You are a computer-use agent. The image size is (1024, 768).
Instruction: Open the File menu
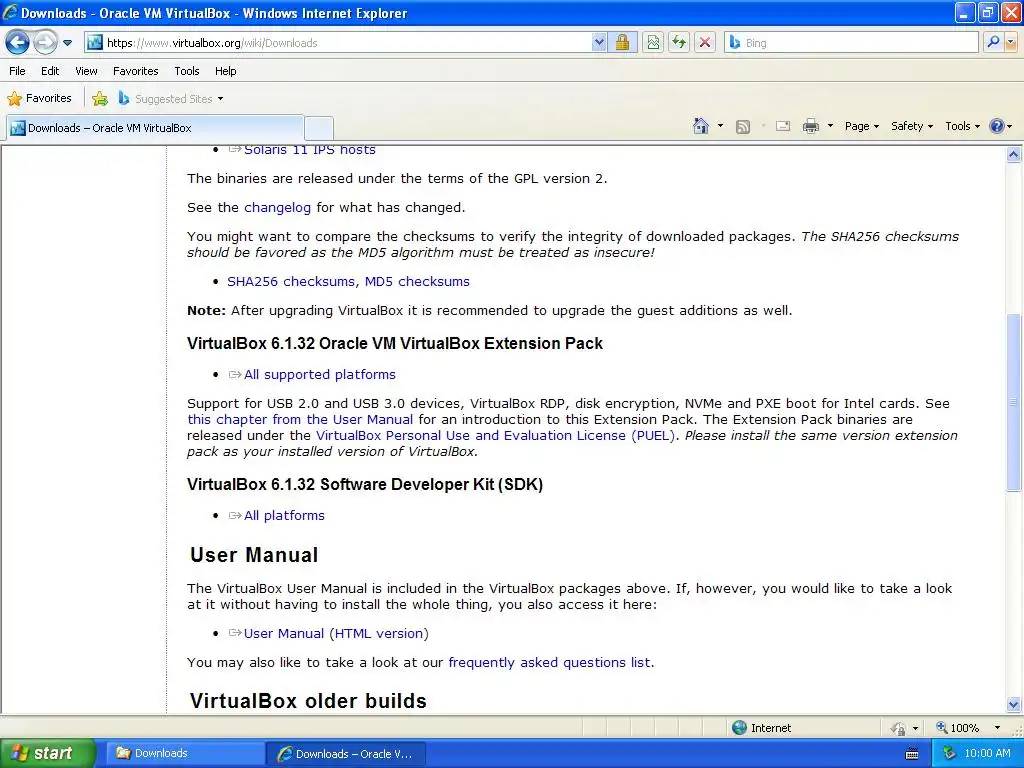coord(18,71)
